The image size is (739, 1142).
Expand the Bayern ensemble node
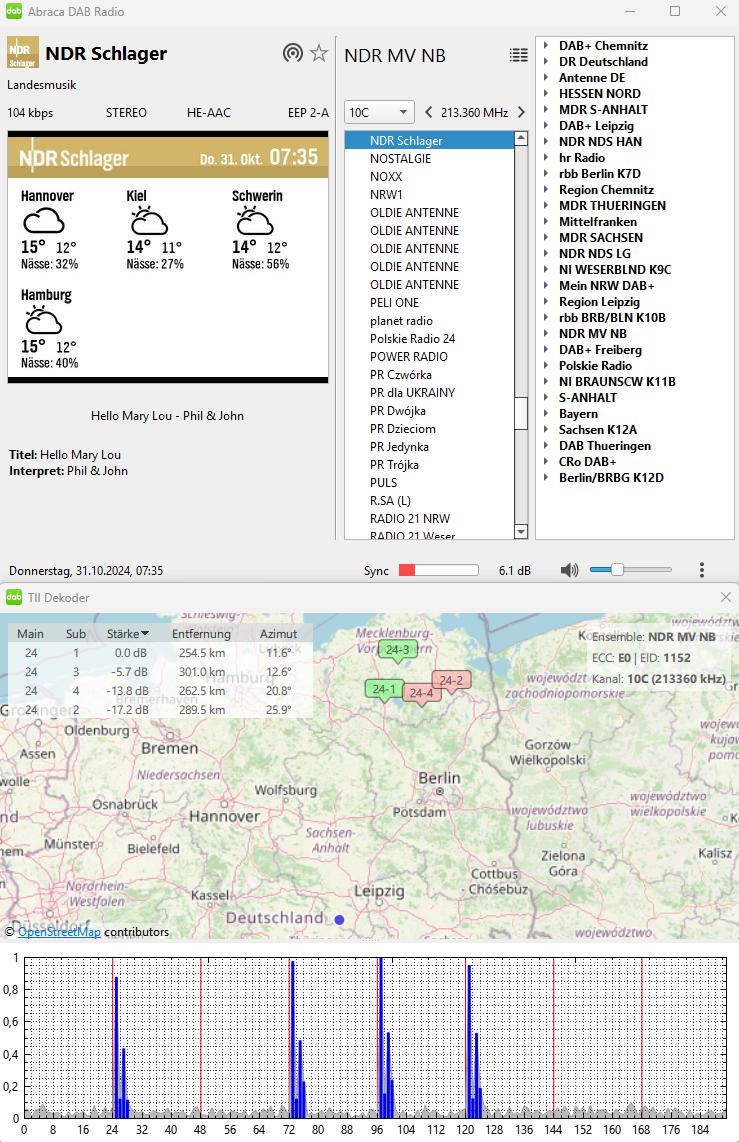(x=546, y=414)
